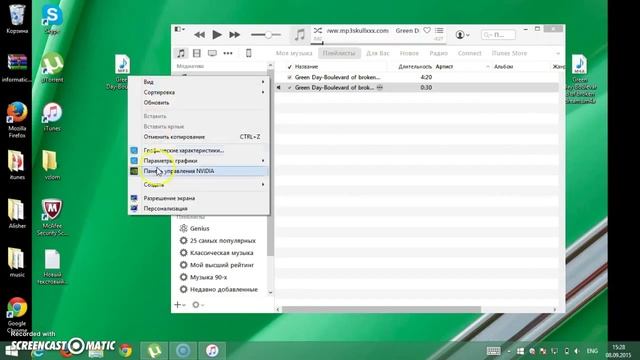Play the current song in iTunes
Viewport: 640px width, 360px height.
click(x=217, y=35)
